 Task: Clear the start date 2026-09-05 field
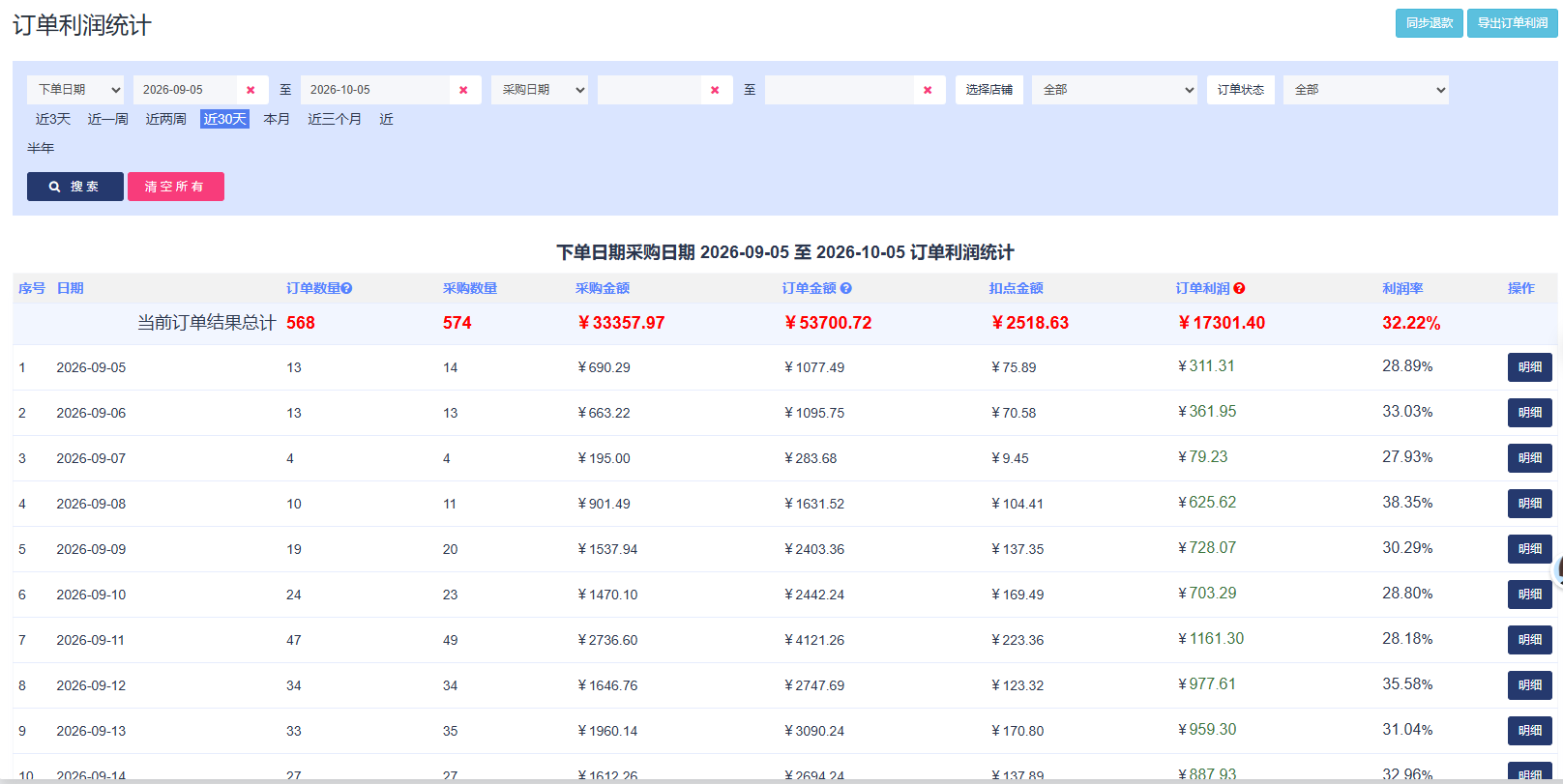[251, 90]
